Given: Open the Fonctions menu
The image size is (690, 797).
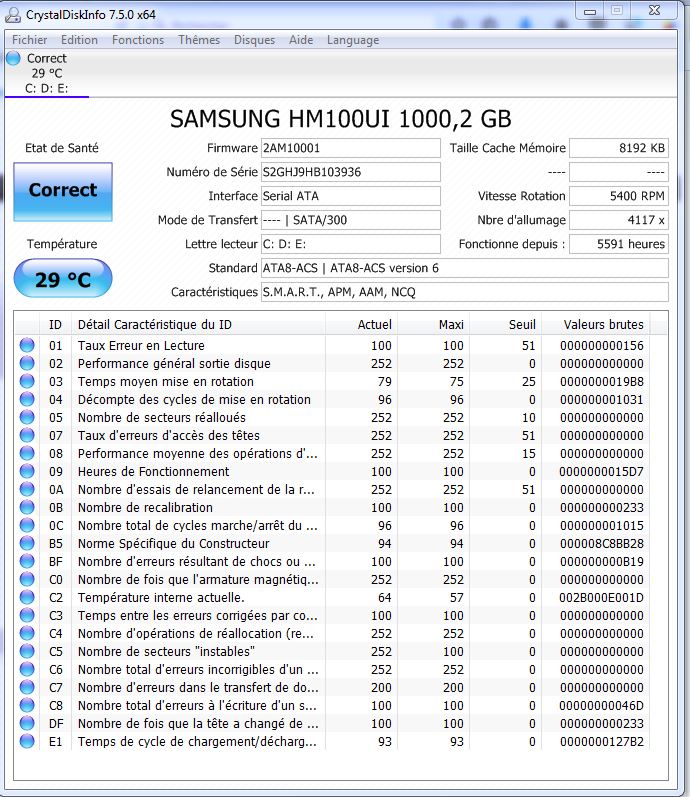Looking at the screenshot, I should 138,40.
